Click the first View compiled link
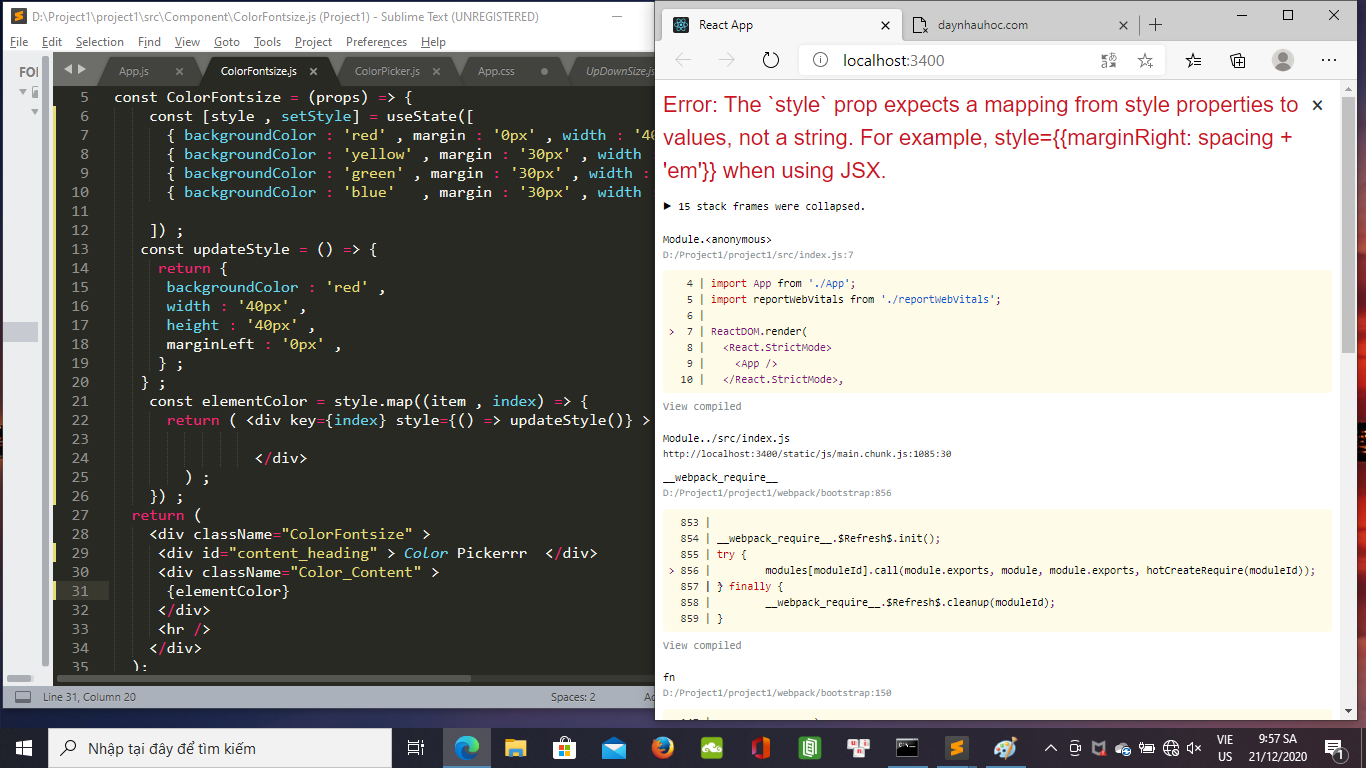Viewport: 1366px width, 768px height. [x=702, y=406]
